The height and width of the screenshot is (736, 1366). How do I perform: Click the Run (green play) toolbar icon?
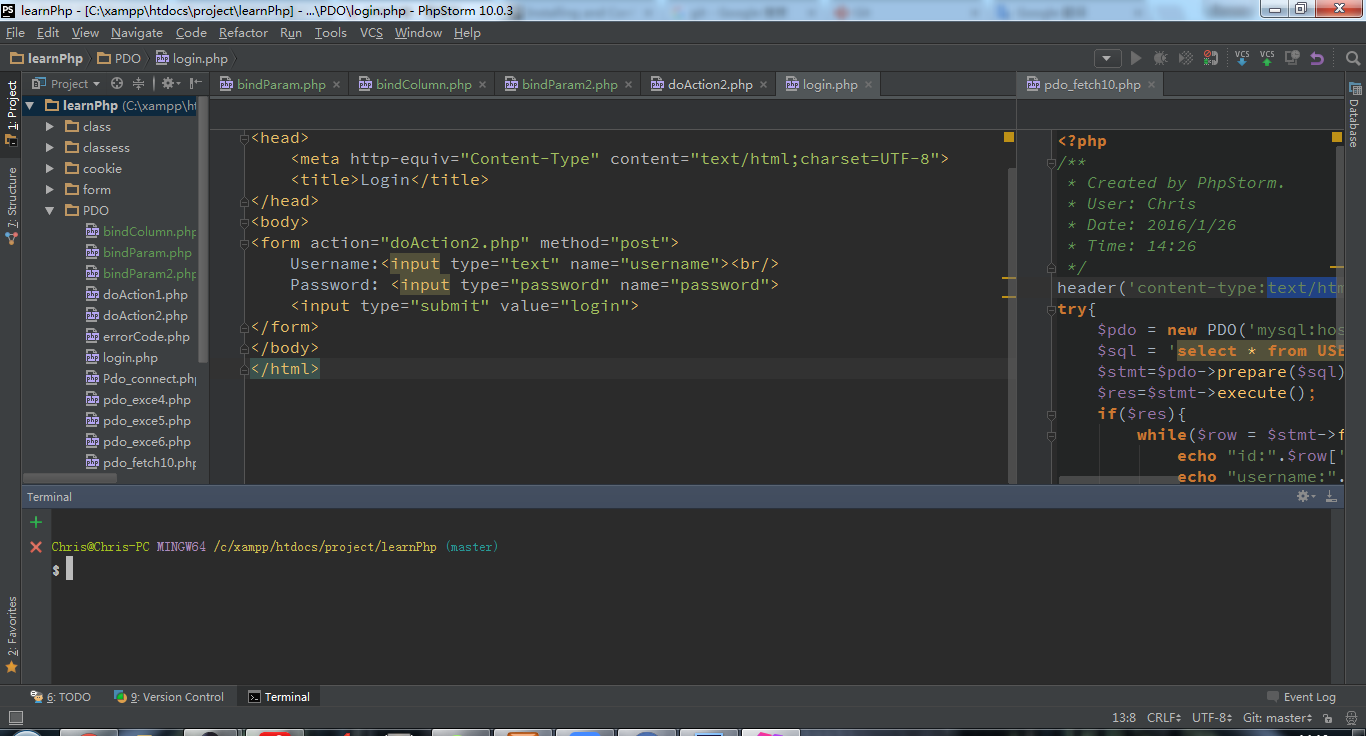click(1135, 58)
